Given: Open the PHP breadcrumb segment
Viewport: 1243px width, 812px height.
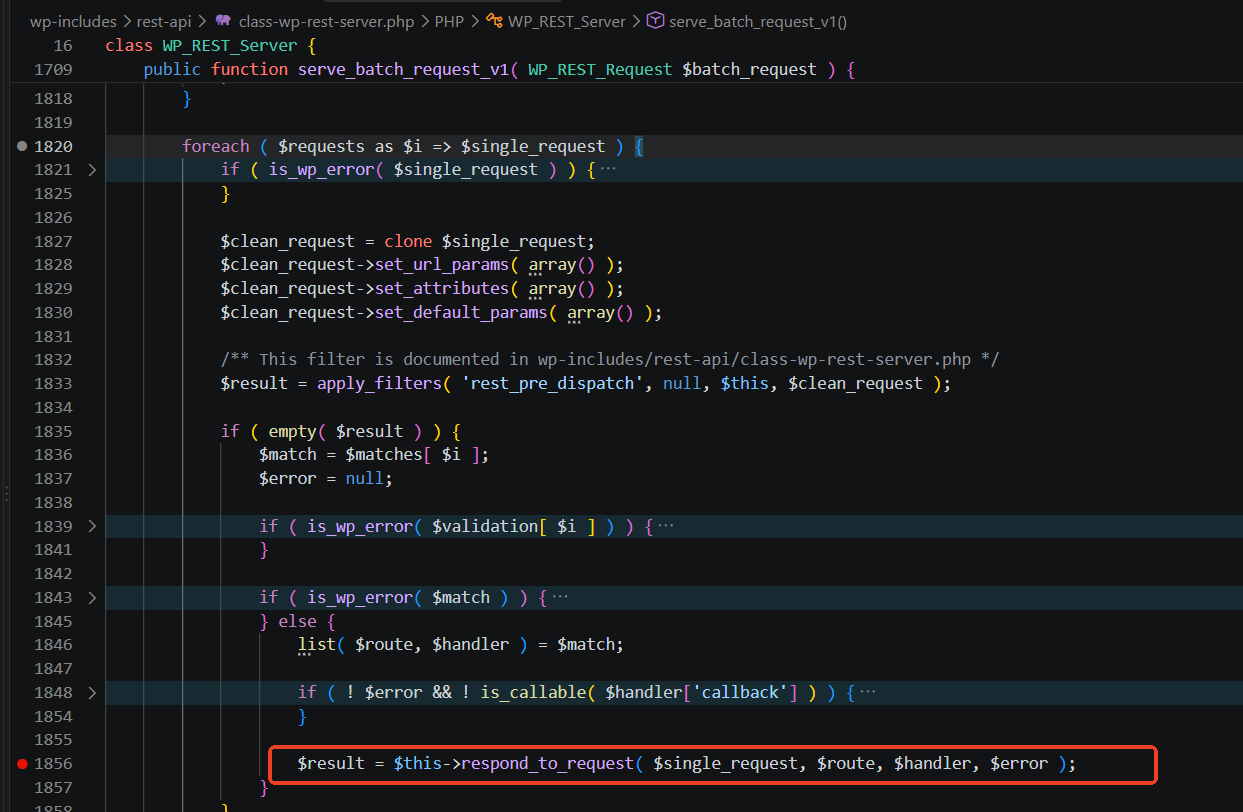Looking at the screenshot, I should pos(449,21).
